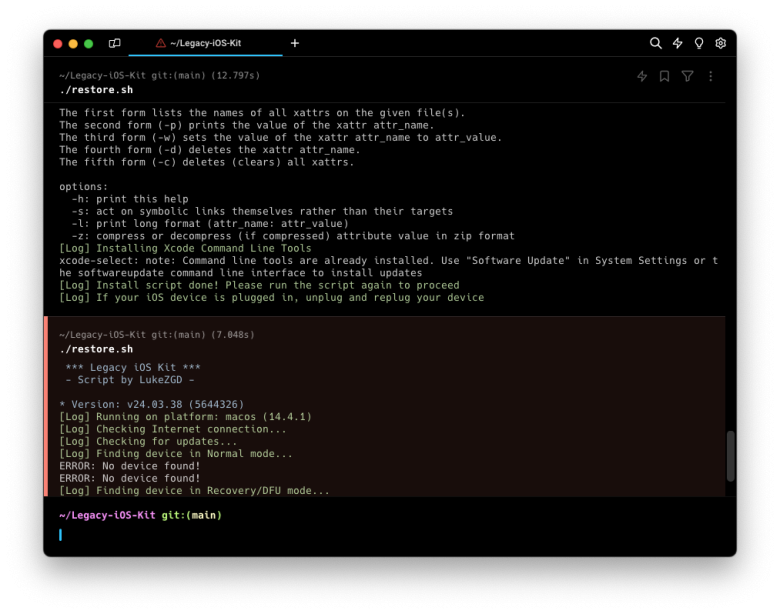The width and height of the screenshot is (780, 614).
Task: Click the first 'ERROR: No device found!' line
Action: click(x=129, y=466)
